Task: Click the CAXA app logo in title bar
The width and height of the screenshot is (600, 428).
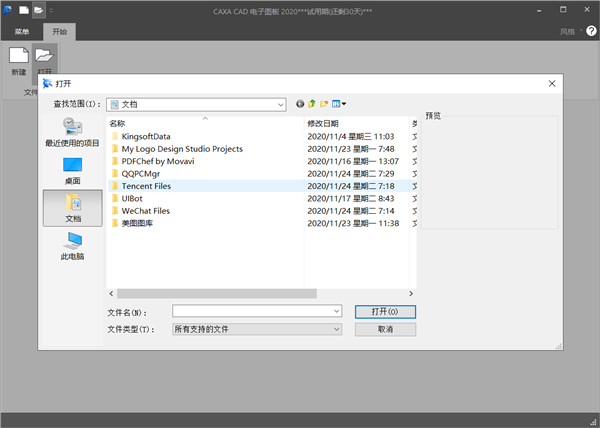Action: point(8,10)
